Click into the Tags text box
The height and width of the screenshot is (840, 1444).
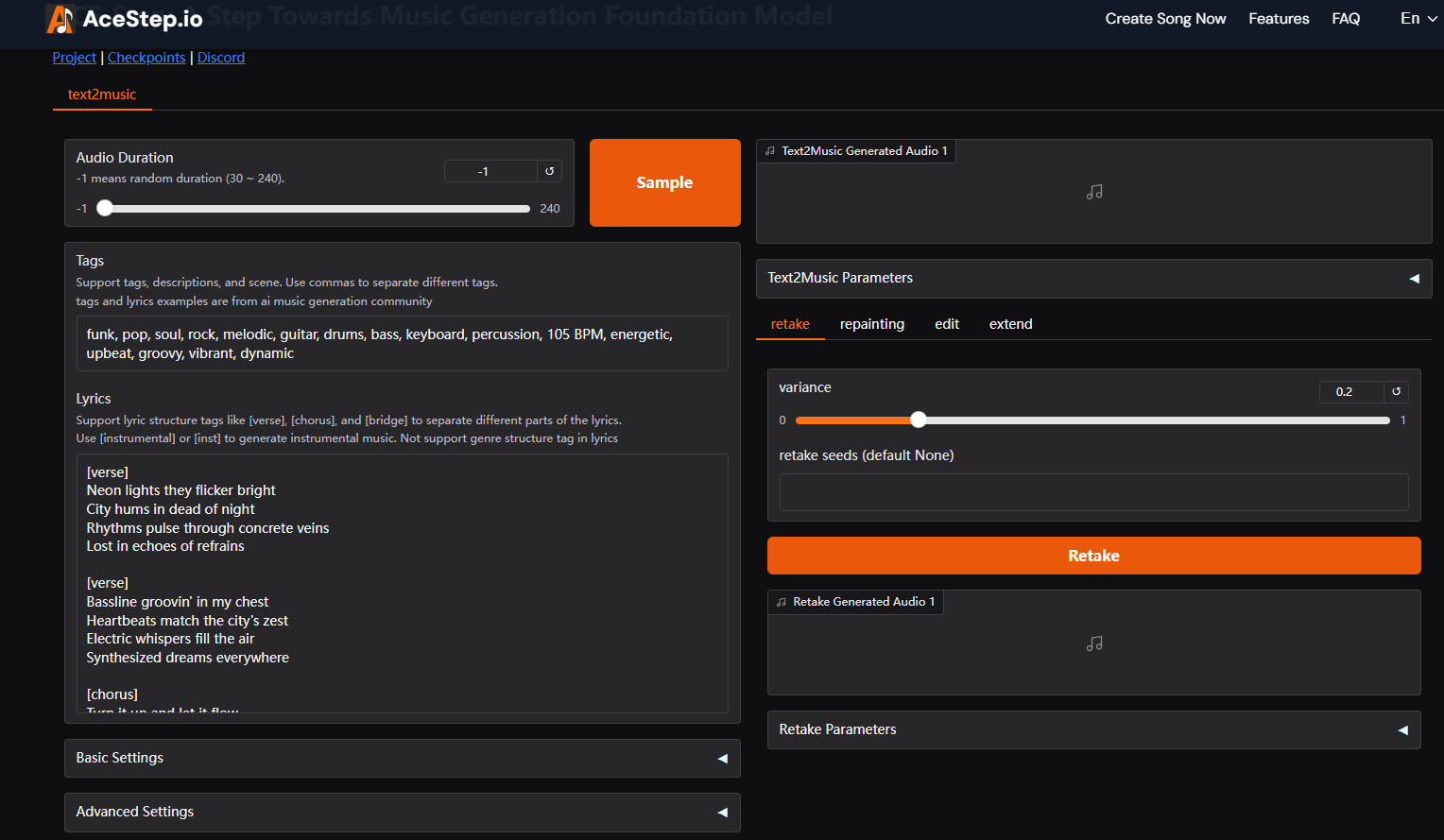point(402,344)
